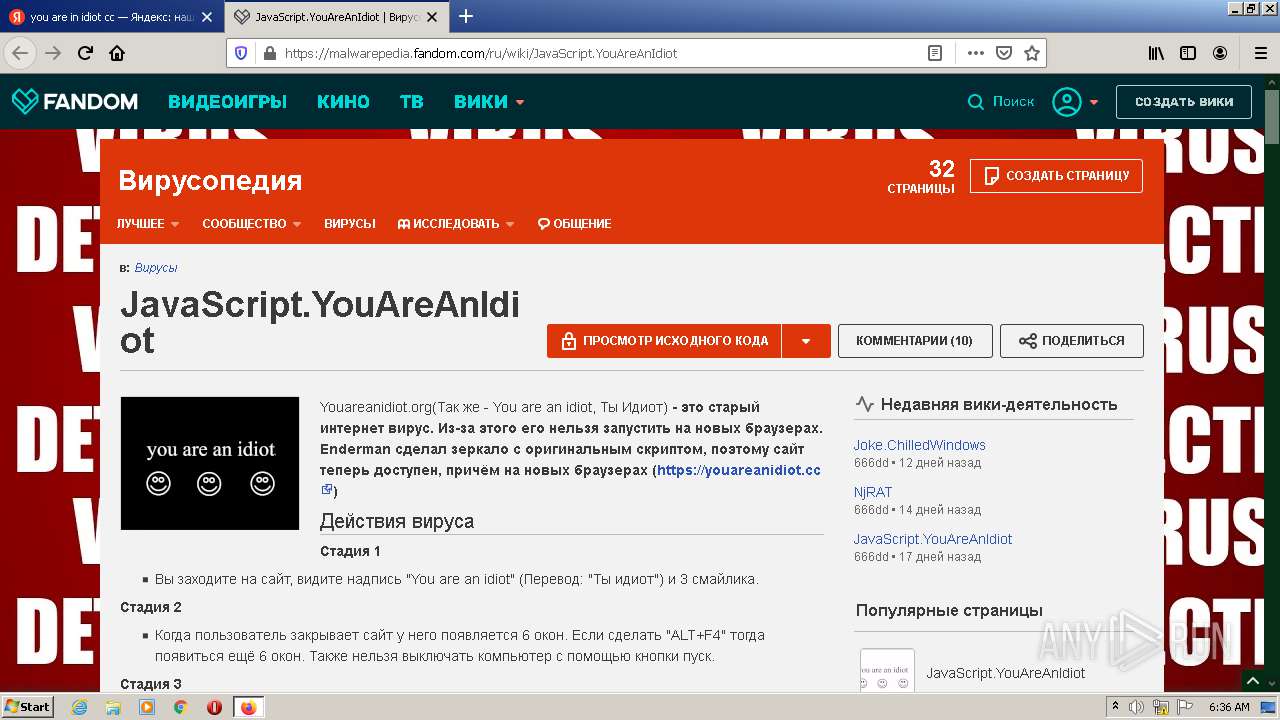Open ОБЩЕНИЕ discussions link
The height and width of the screenshot is (720, 1280).
[x=574, y=224]
